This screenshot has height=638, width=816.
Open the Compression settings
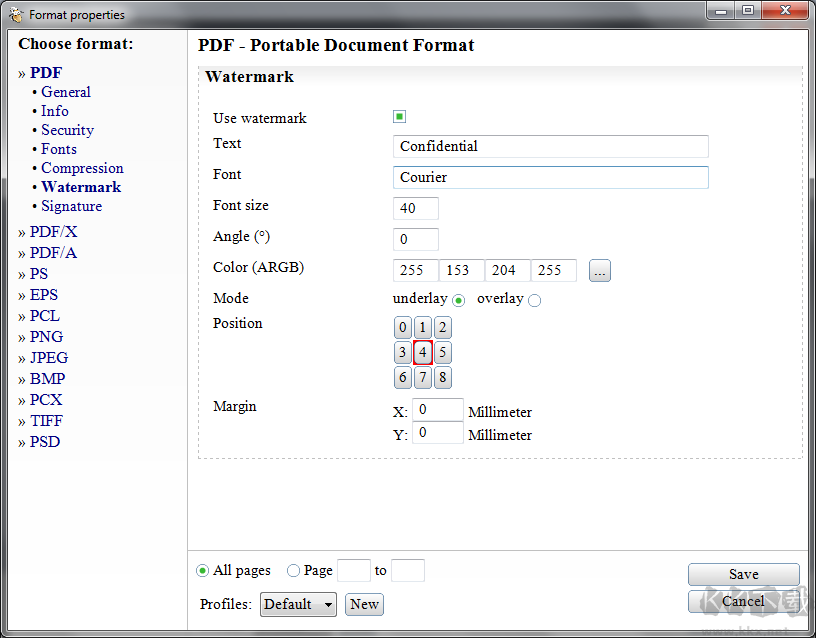click(x=82, y=168)
